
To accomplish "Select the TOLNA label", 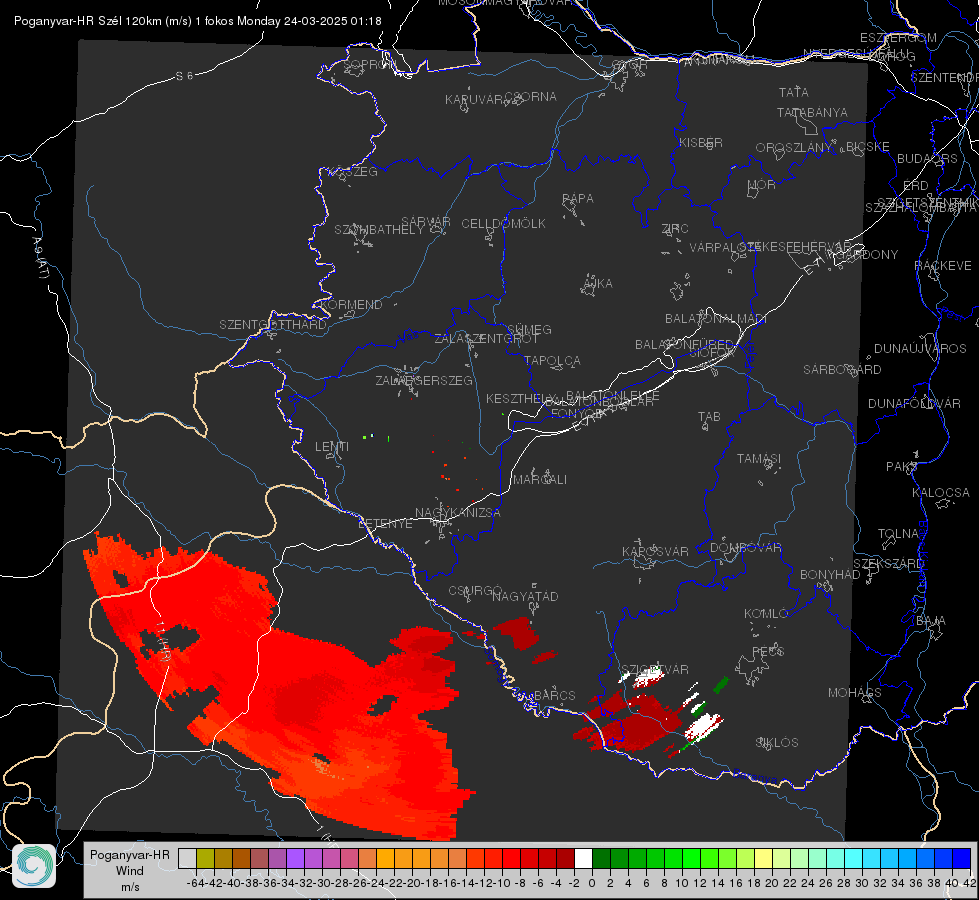I will (x=898, y=533).
